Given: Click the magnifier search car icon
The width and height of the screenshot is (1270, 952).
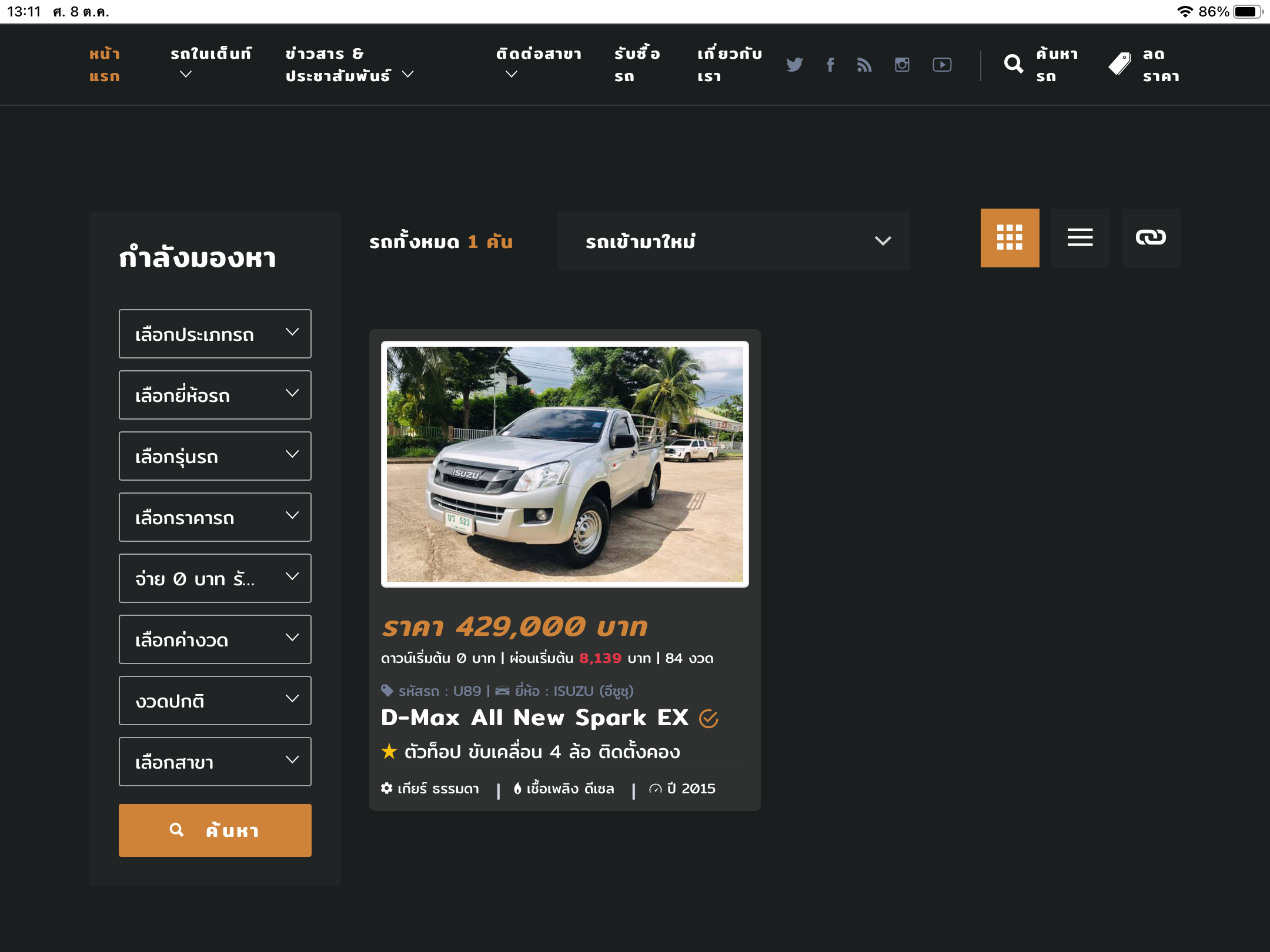Looking at the screenshot, I should 1014,64.
